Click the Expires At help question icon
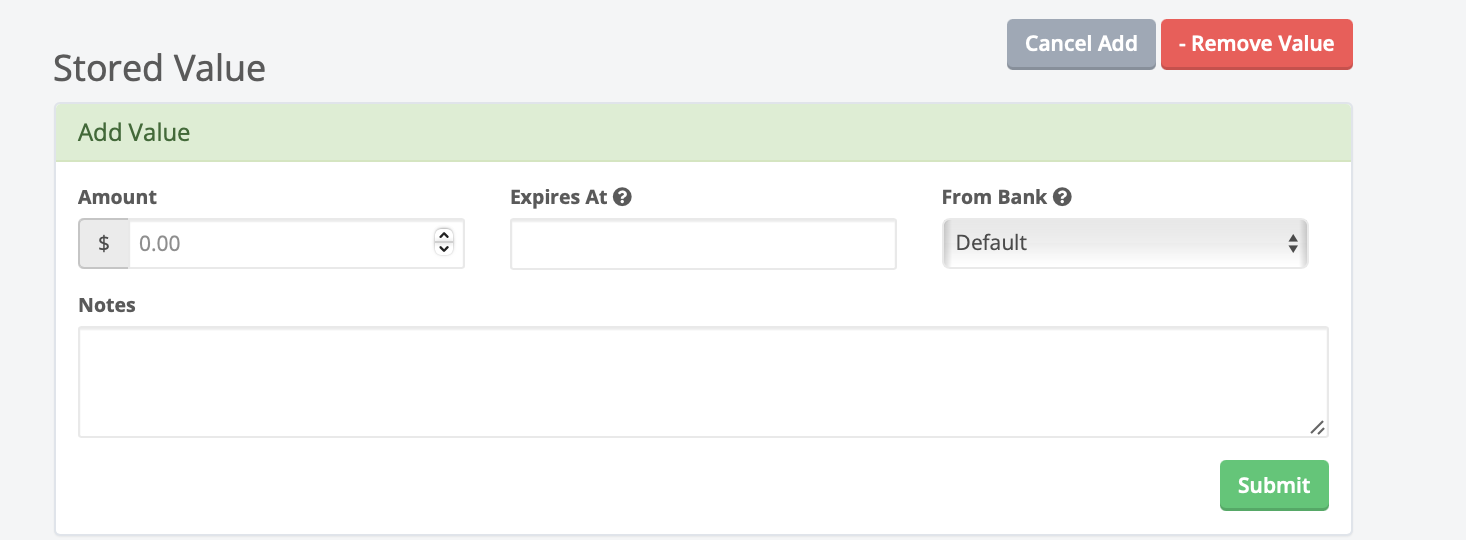This screenshot has height=540, width=1466. point(622,197)
